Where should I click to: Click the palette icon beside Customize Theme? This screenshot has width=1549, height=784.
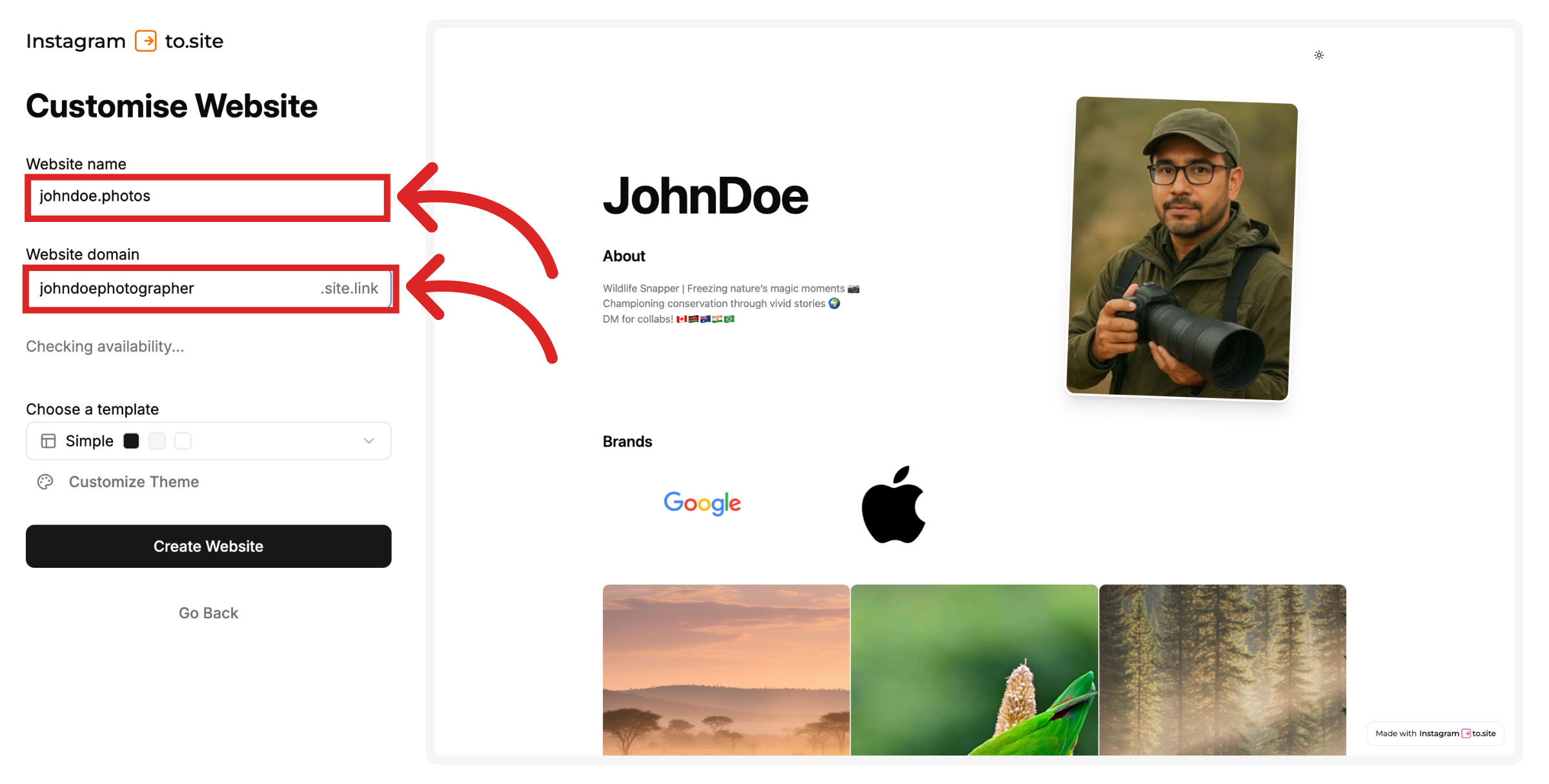[45, 482]
